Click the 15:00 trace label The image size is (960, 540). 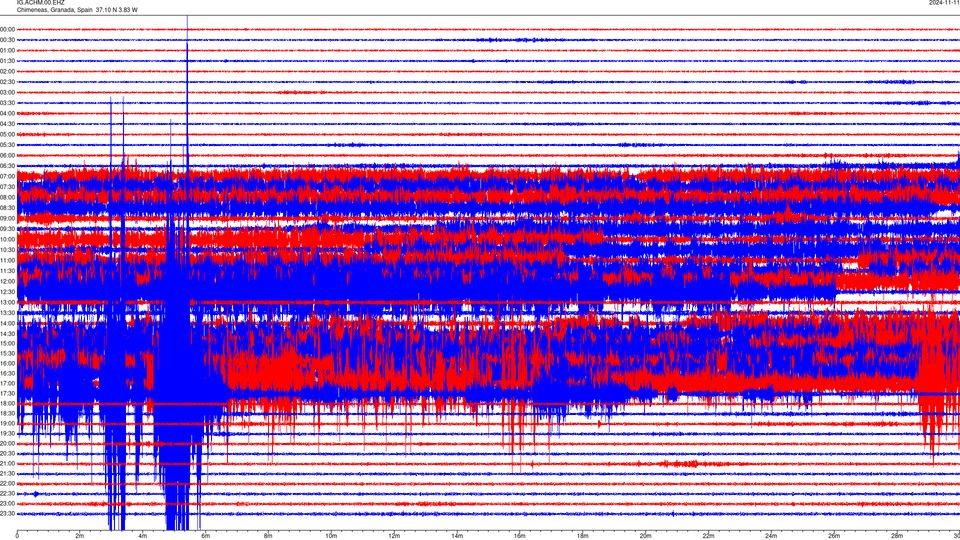coord(8,343)
